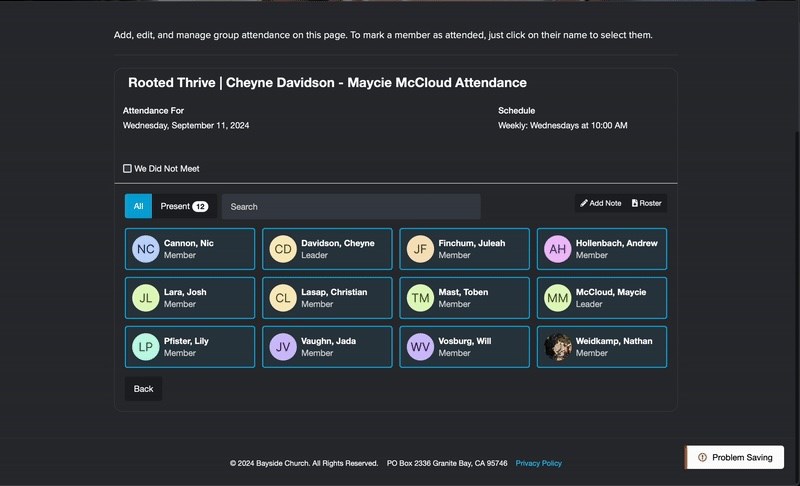Click the warning icon in Problem Saving toast
Image resolution: width=800 pixels, height=486 pixels.
pyautogui.click(x=702, y=457)
